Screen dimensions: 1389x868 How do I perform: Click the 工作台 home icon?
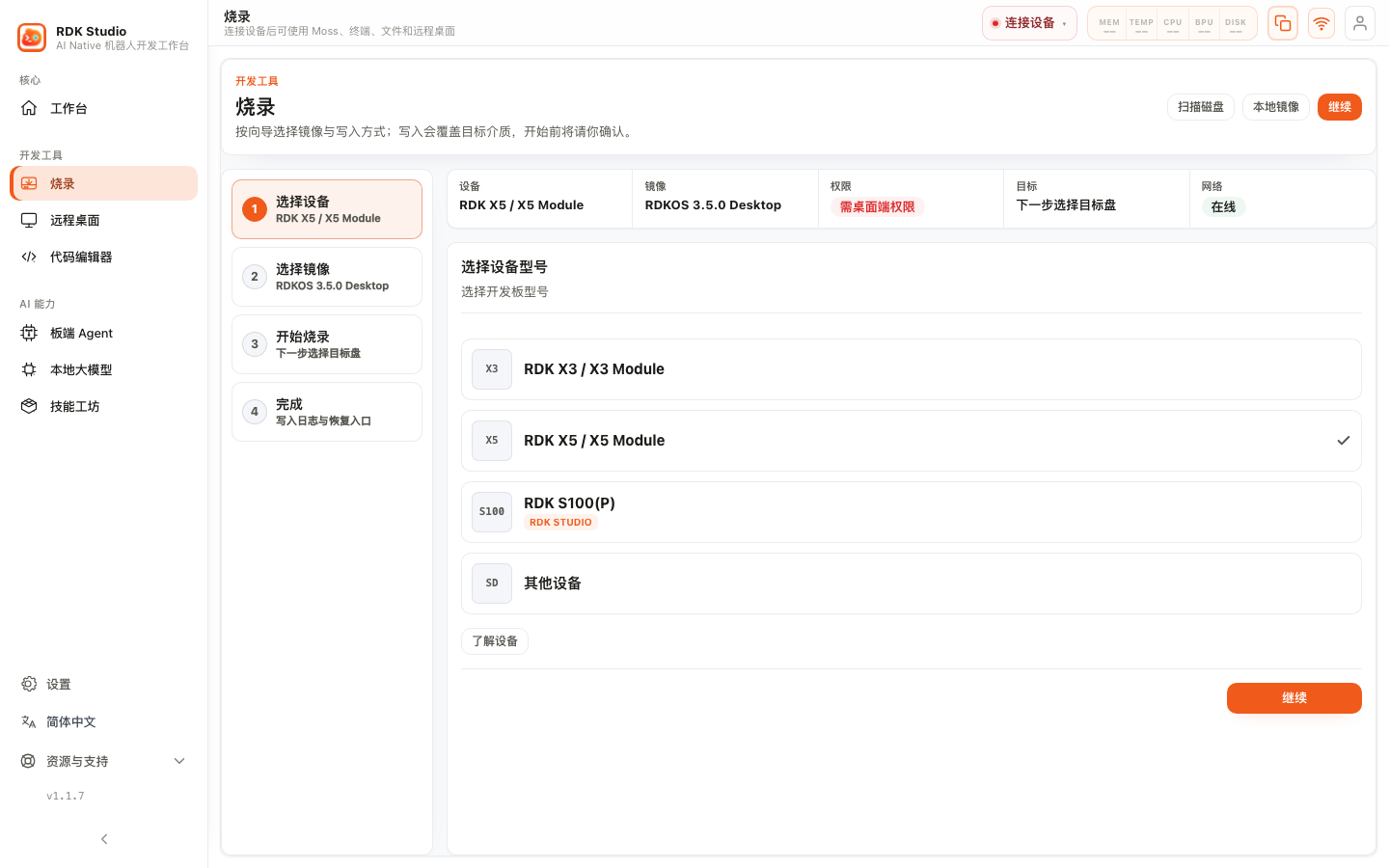click(x=29, y=108)
